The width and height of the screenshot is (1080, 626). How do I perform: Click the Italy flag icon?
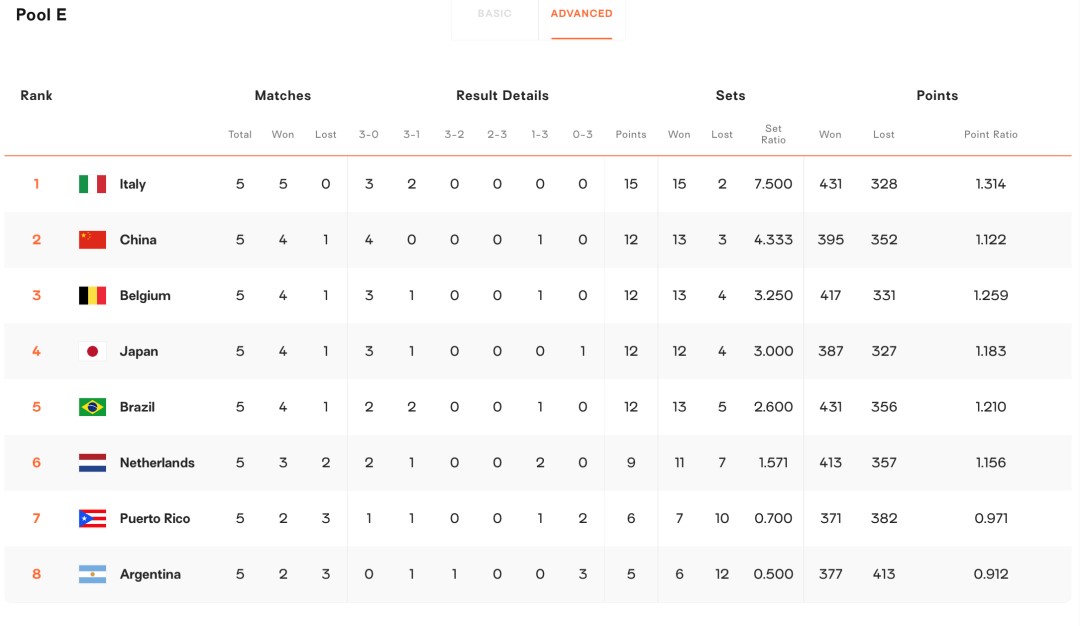point(92,184)
